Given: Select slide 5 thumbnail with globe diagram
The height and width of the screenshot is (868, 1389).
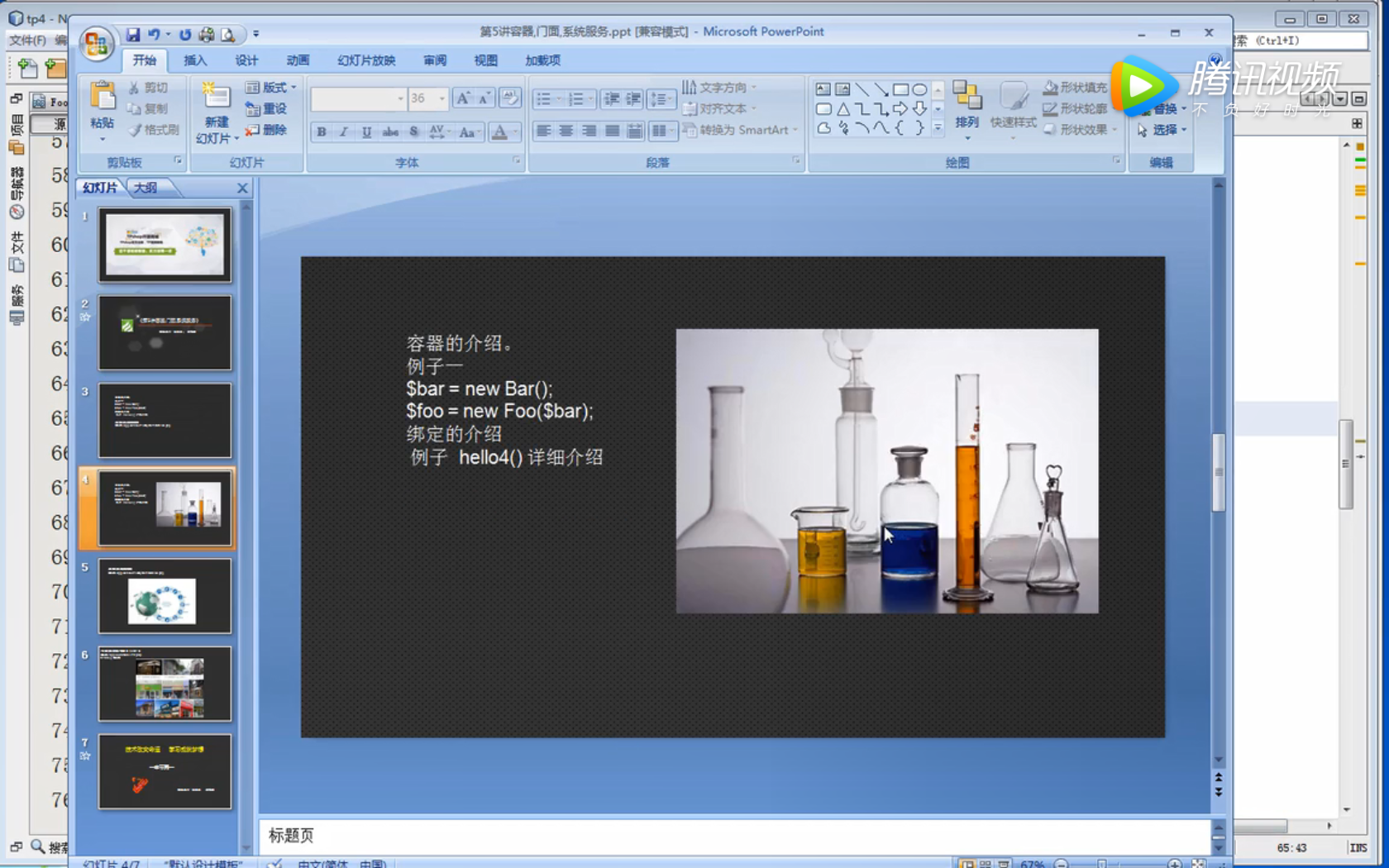Looking at the screenshot, I should click(165, 596).
